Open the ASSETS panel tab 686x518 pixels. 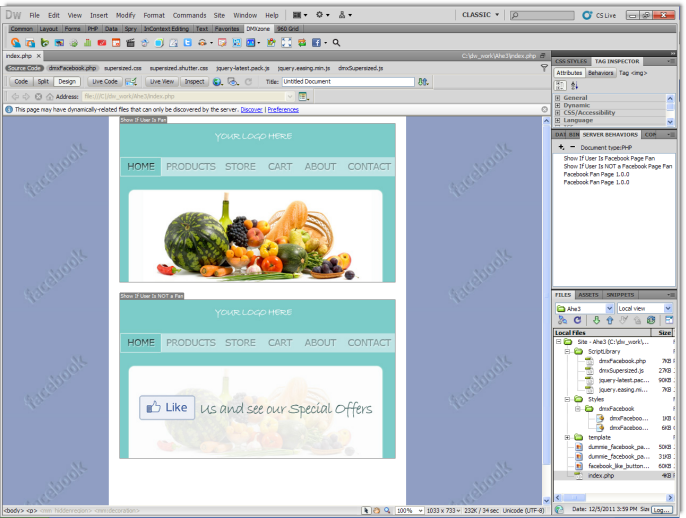[x=588, y=295]
